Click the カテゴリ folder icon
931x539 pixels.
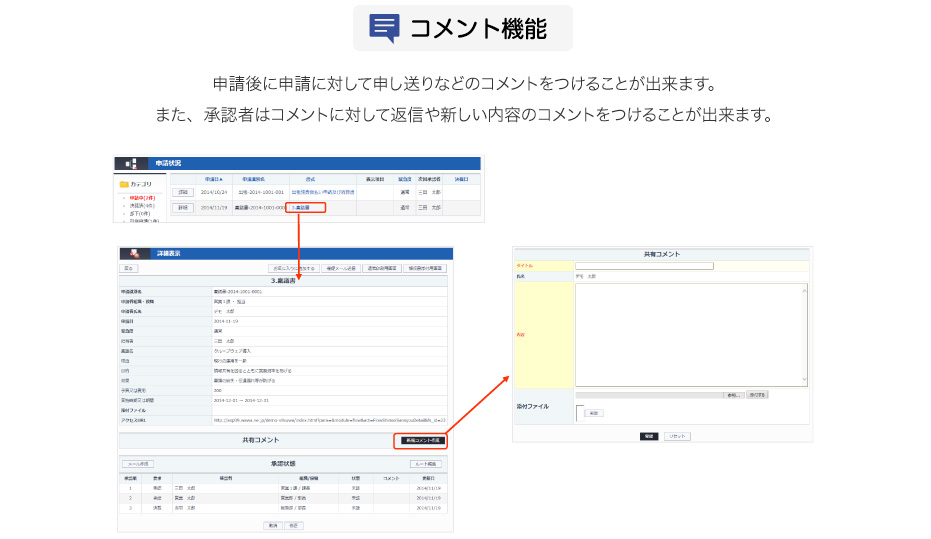point(123,184)
